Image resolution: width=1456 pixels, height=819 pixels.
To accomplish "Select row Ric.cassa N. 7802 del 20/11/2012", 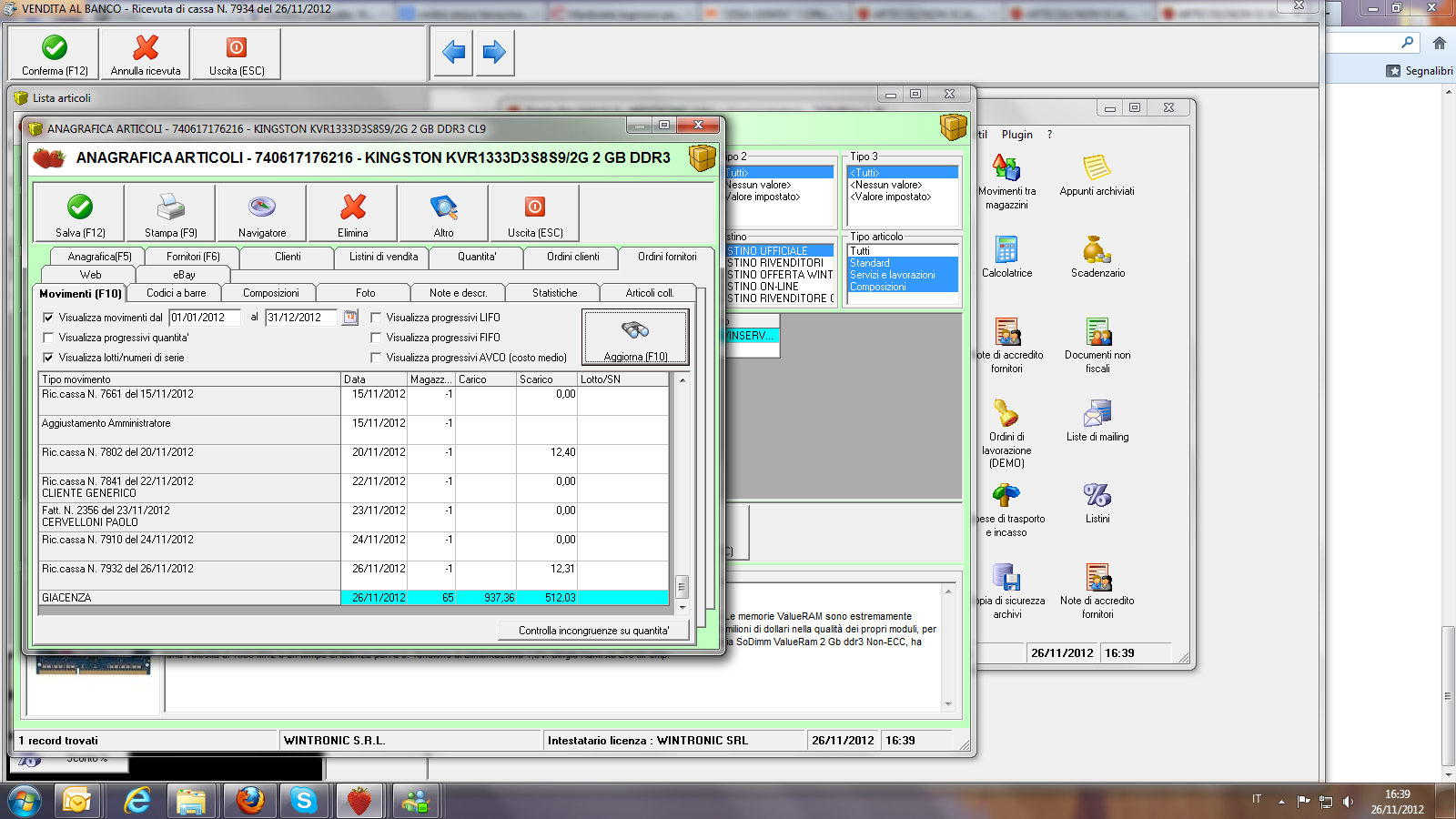I will click(x=353, y=459).
